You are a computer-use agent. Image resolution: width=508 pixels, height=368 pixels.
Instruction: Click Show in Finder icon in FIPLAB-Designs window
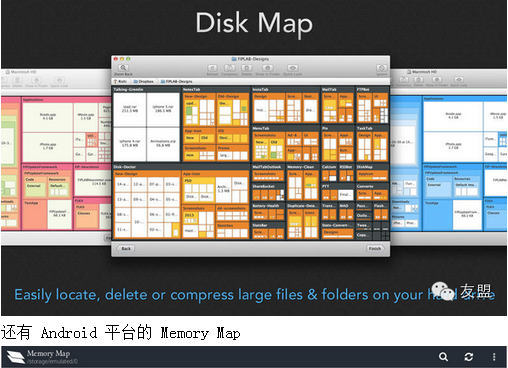[x=267, y=68]
